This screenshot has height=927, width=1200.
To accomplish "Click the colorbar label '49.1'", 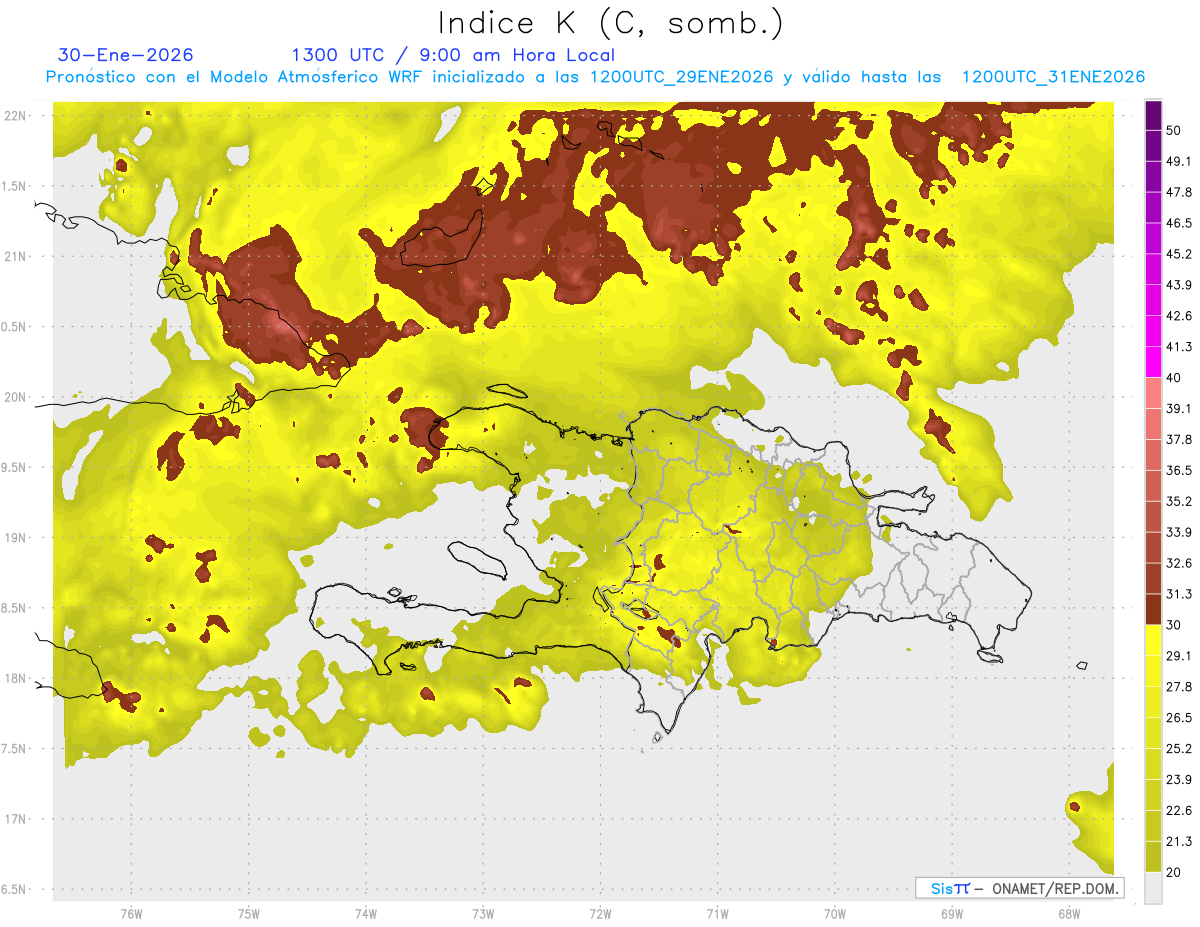I will [1179, 162].
